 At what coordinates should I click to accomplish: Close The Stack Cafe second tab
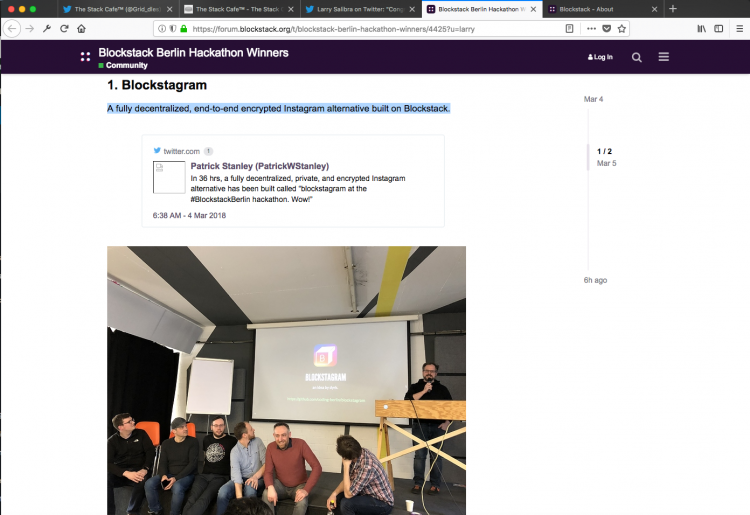click(290, 9)
